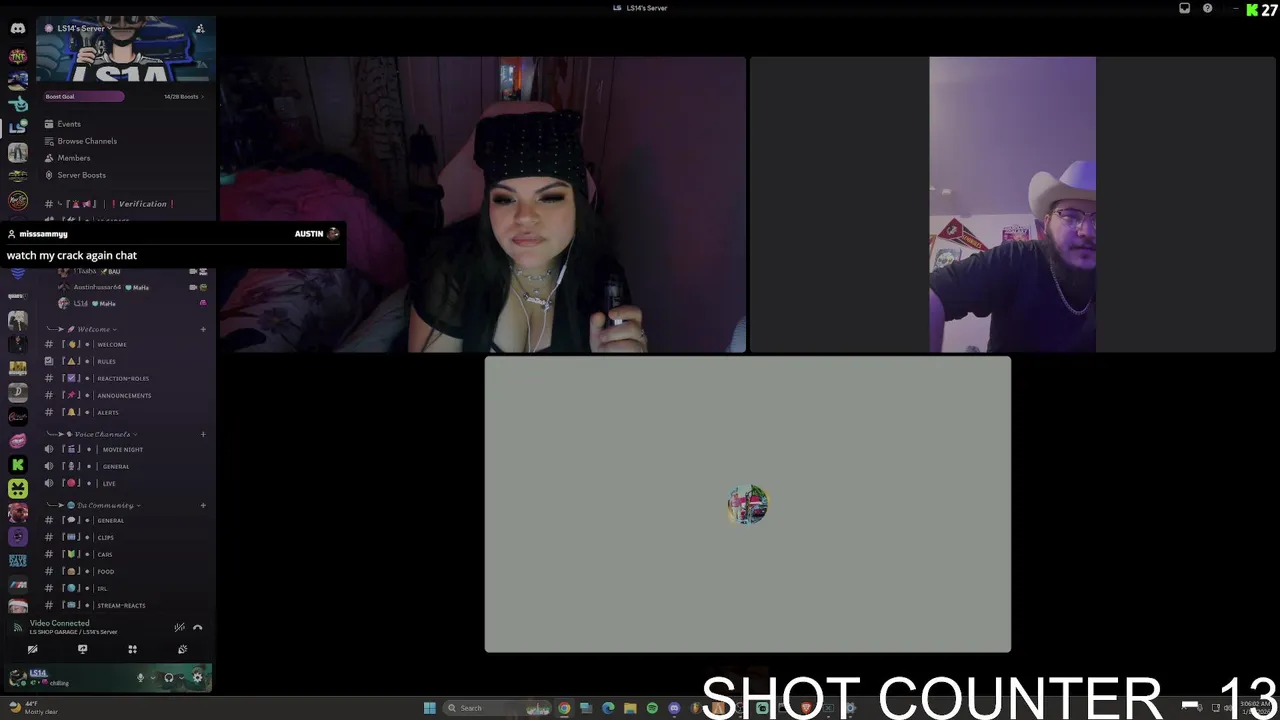
Task: Select Austinhussar64 in voice participants
Action: (132, 287)
